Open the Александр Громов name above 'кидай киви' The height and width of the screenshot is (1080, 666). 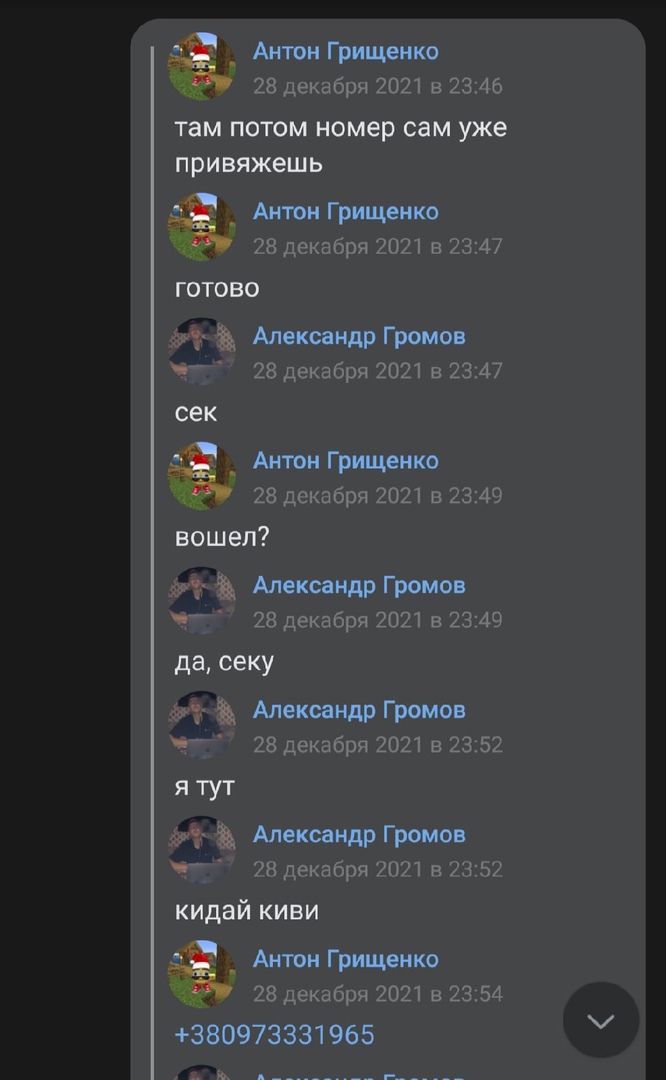click(x=360, y=835)
